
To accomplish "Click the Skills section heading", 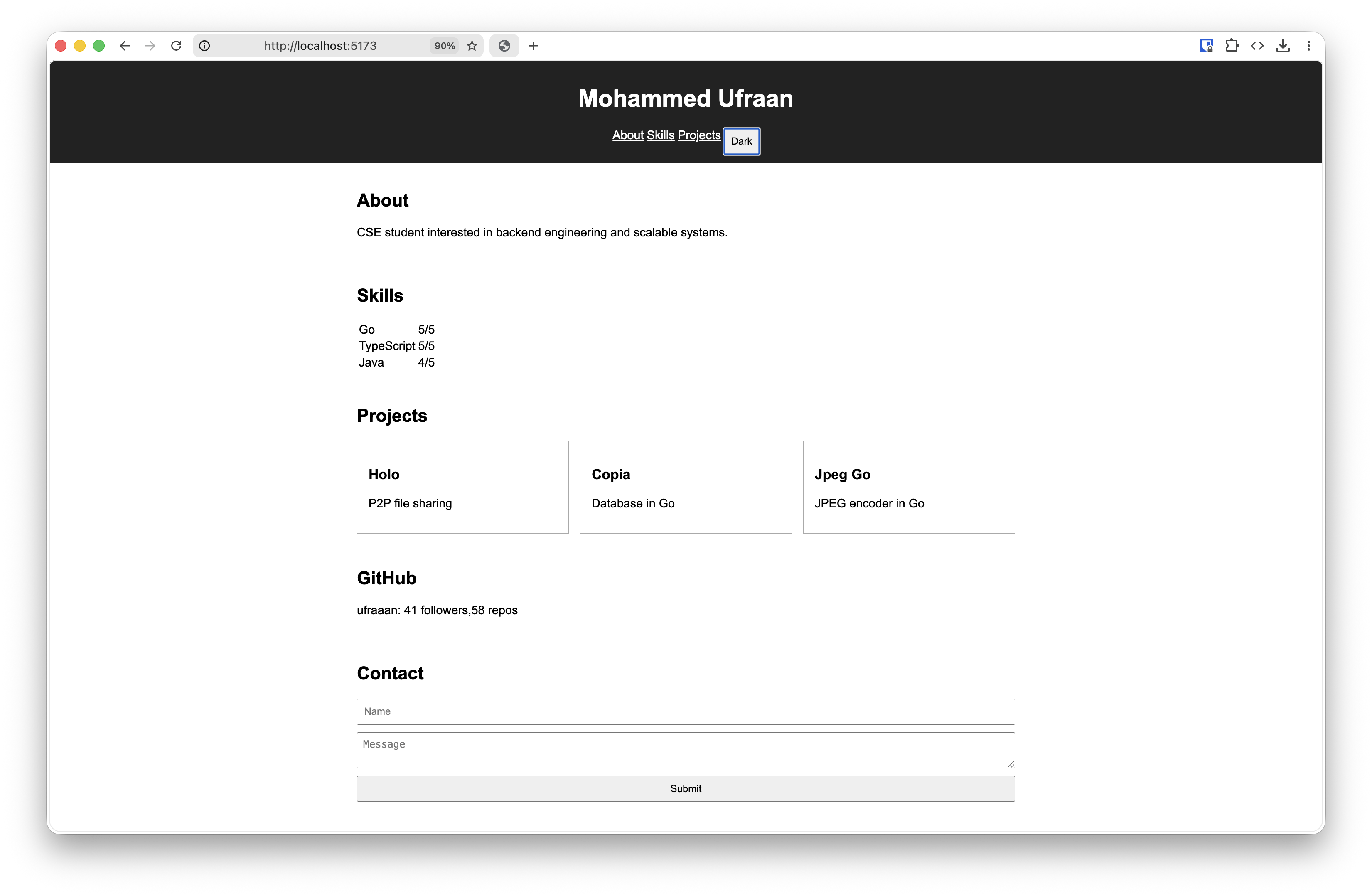I will coord(380,295).
